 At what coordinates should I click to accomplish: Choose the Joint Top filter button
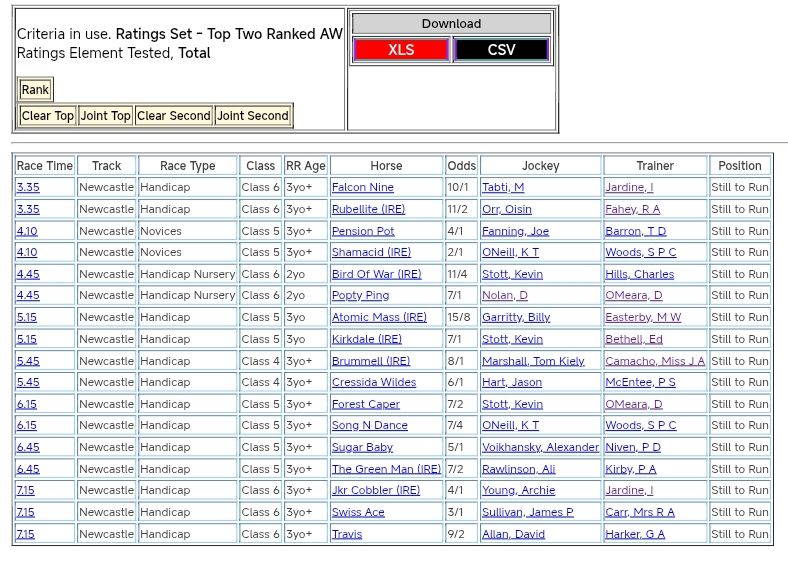click(105, 116)
